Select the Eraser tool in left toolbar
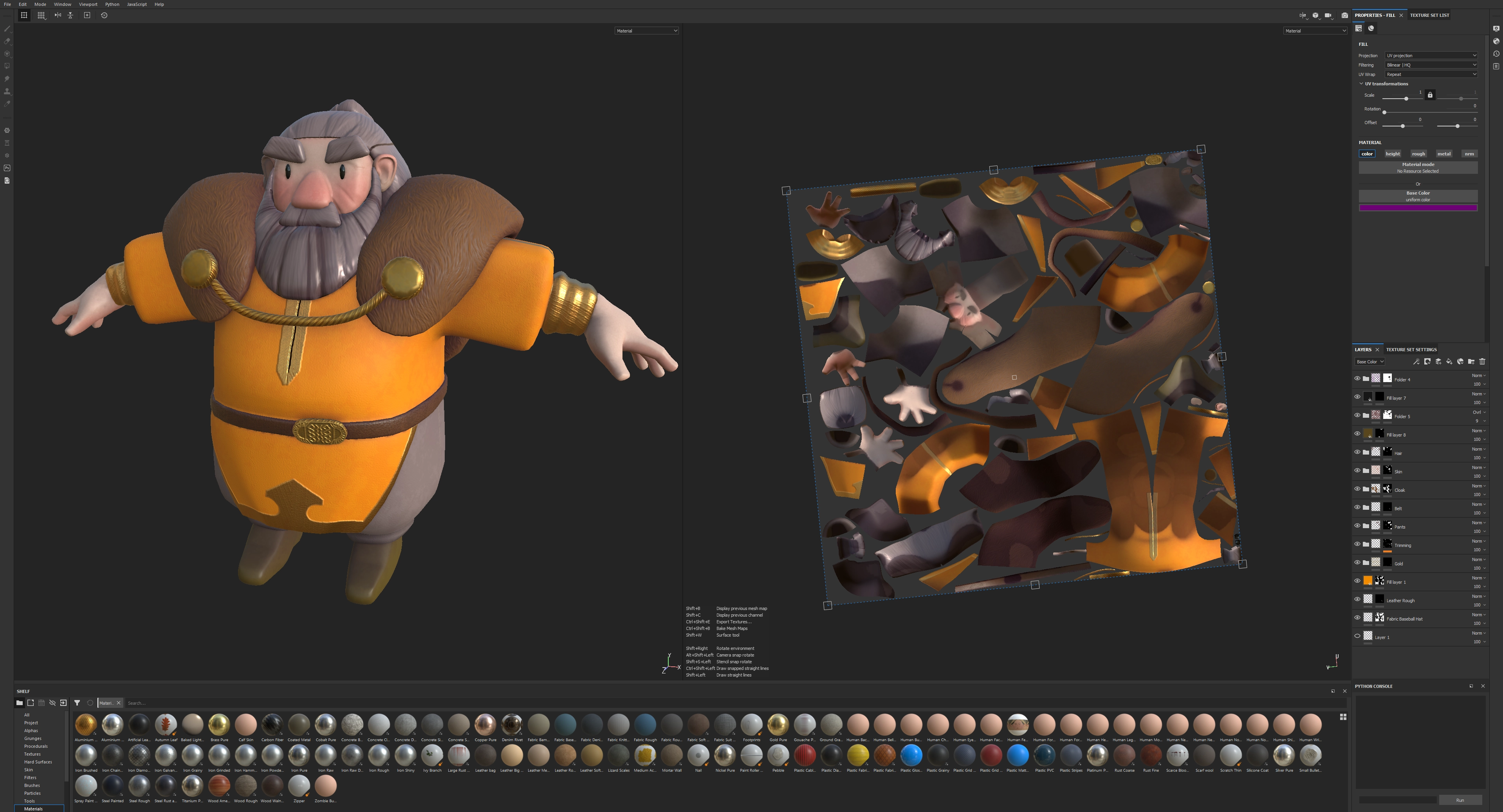This screenshot has width=1503, height=812. (x=7, y=41)
